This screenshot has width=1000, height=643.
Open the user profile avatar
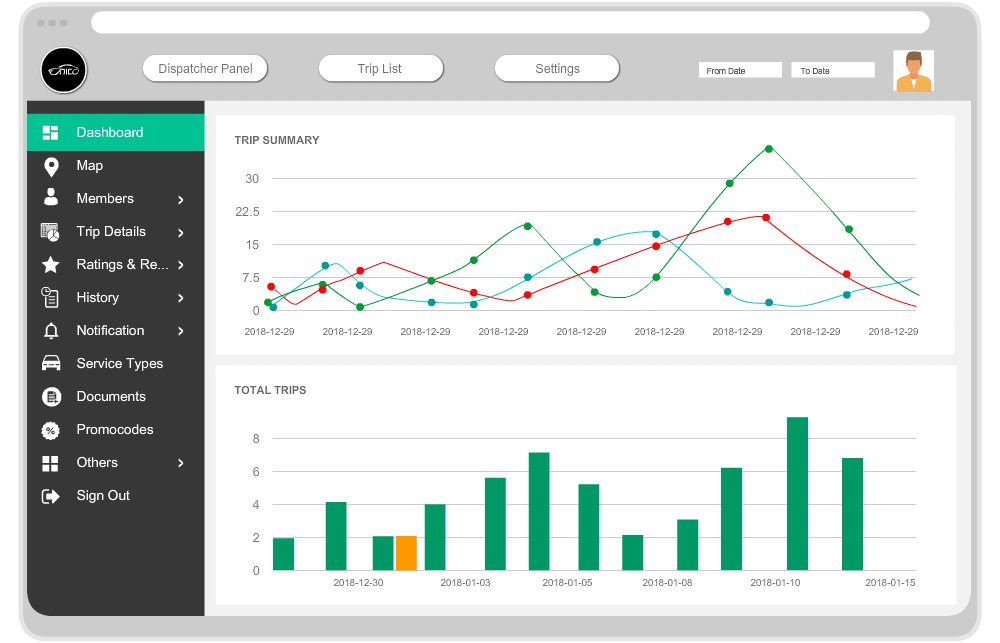click(913, 71)
